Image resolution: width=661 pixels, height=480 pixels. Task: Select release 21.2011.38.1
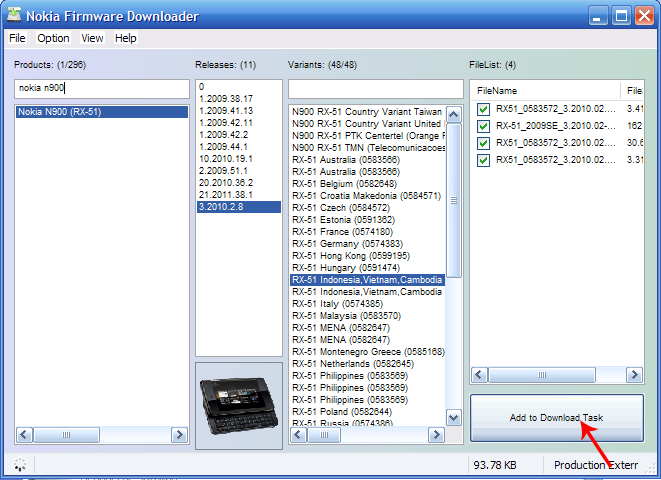(239, 195)
